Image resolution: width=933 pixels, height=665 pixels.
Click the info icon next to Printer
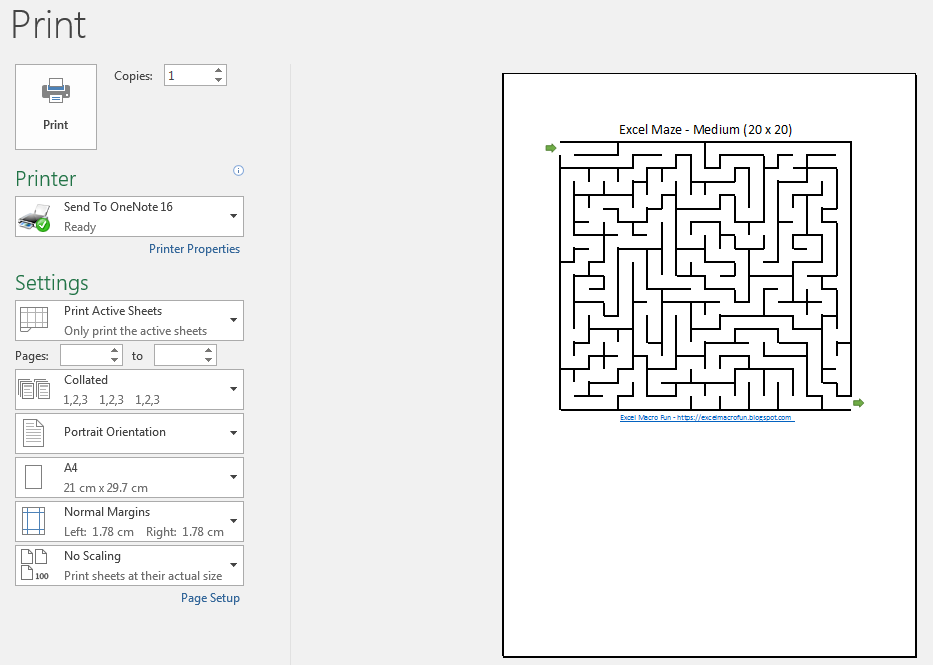point(238,170)
